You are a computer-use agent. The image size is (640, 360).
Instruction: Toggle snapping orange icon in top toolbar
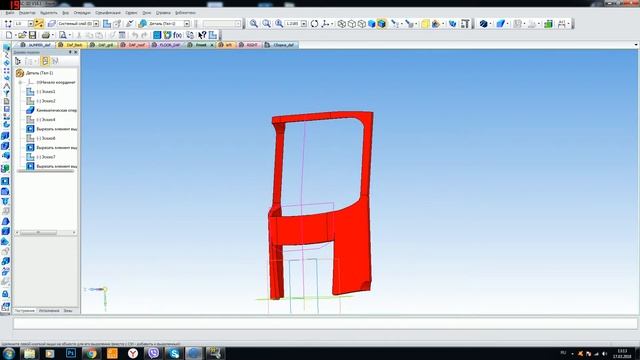tap(39, 24)
